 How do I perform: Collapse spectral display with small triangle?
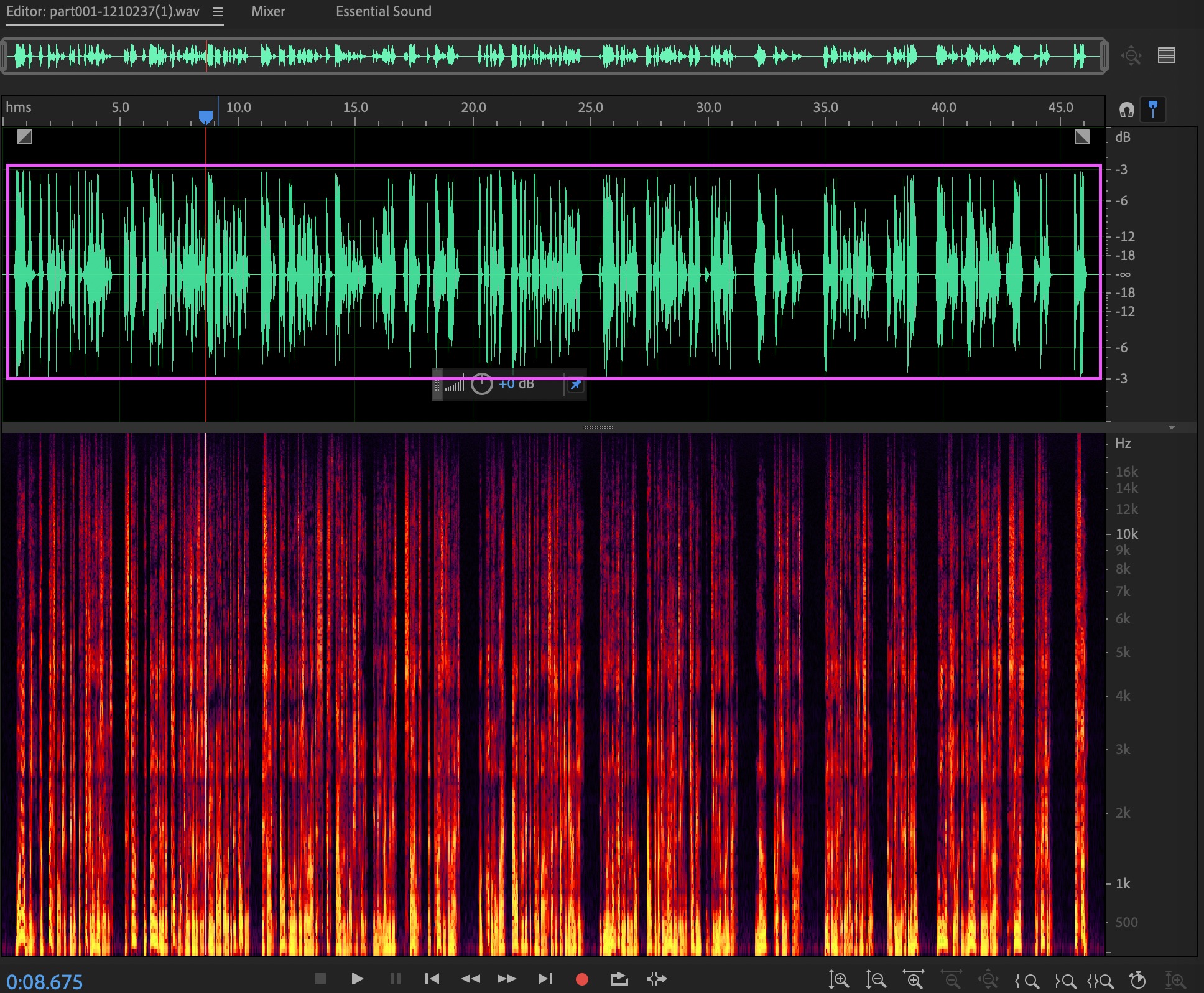(1172, 427)
